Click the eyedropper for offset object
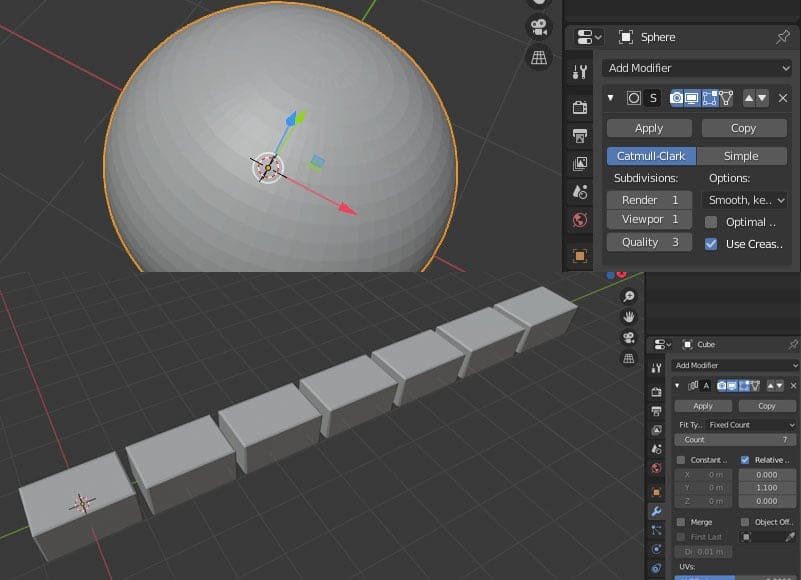 (x=790, y=537)
